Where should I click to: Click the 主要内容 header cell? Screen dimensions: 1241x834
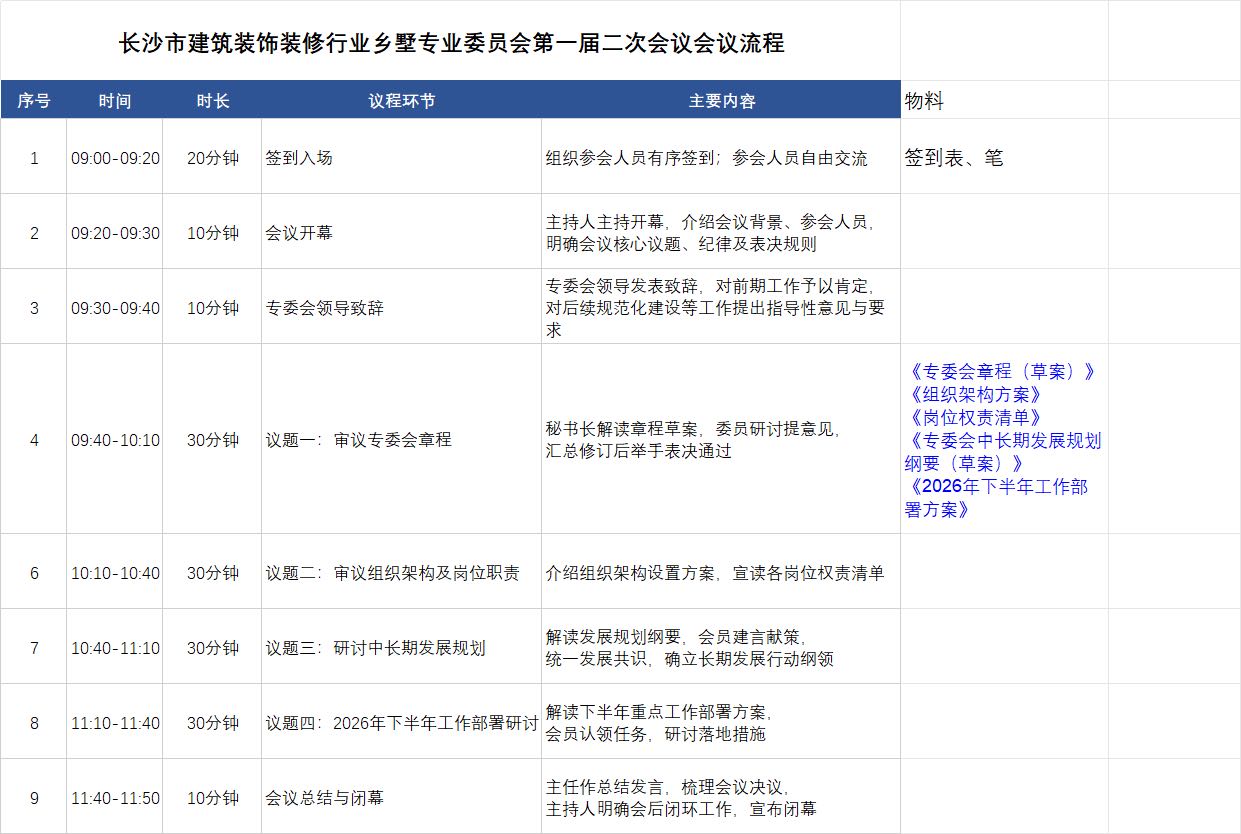click(721, 100)
